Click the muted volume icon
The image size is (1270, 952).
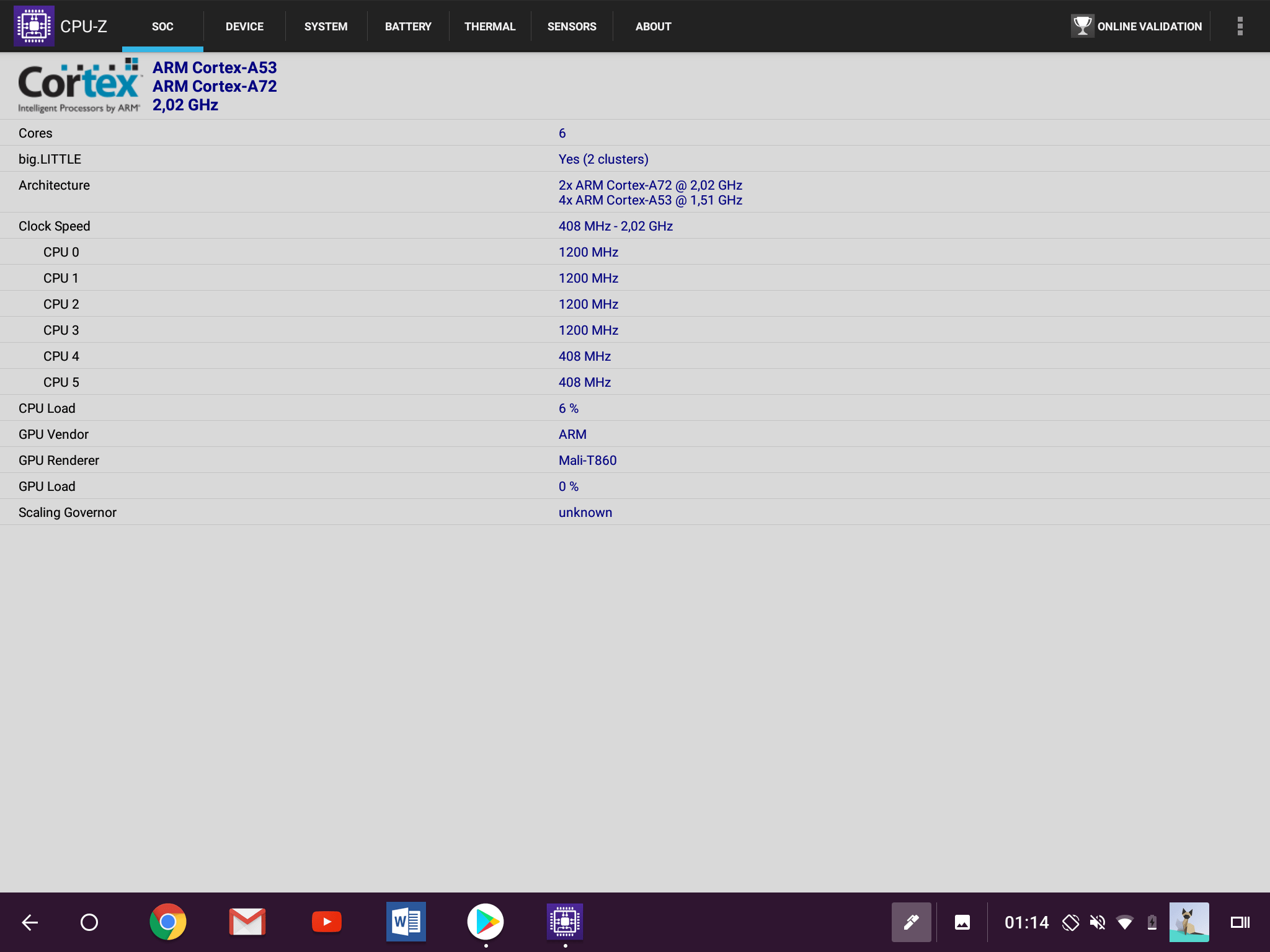[x=1098, y=922]
